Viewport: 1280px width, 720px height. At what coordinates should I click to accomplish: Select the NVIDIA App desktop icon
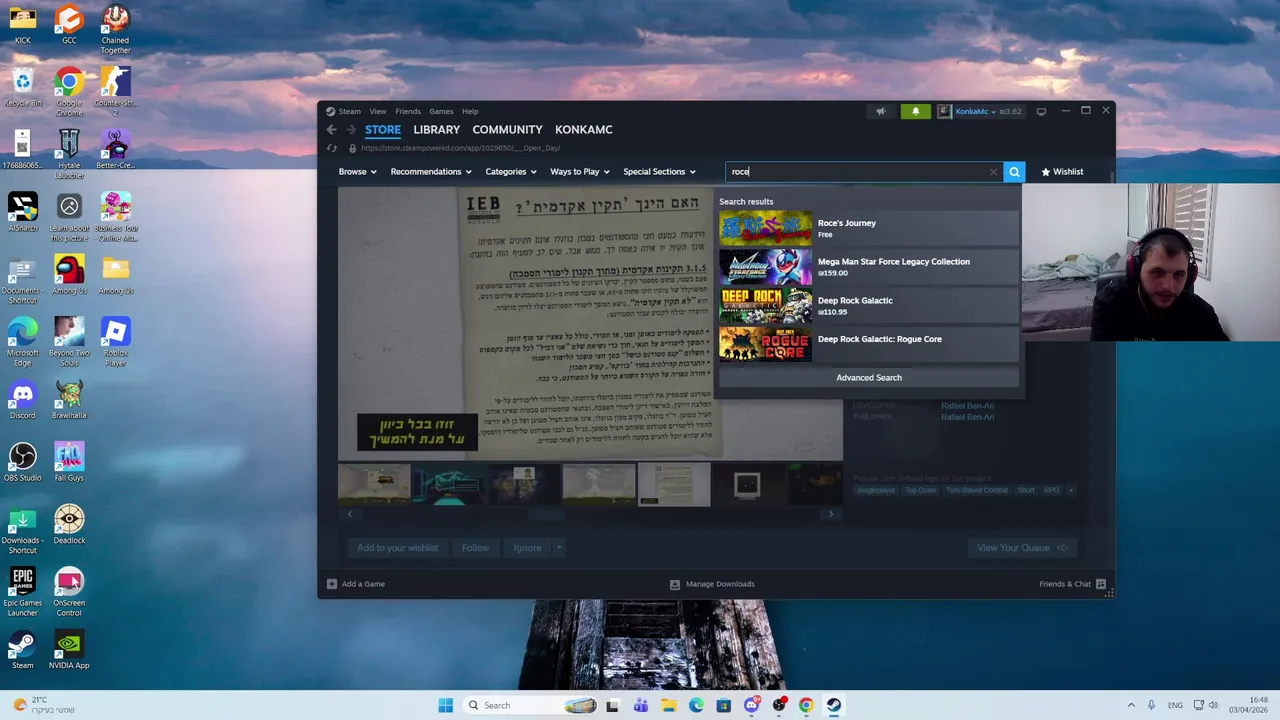[69, 650]
